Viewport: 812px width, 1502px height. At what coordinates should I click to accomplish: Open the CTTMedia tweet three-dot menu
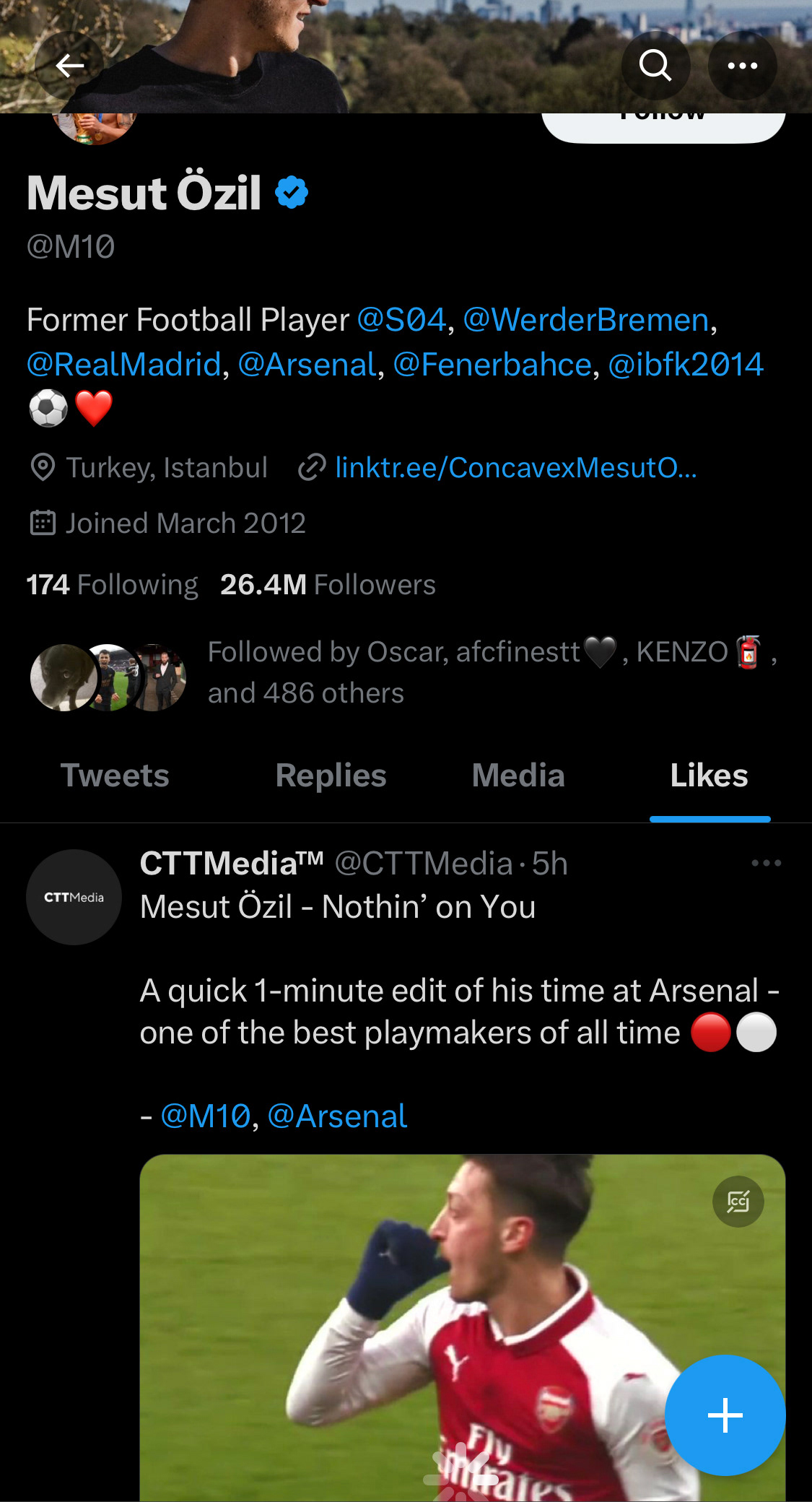766,863
